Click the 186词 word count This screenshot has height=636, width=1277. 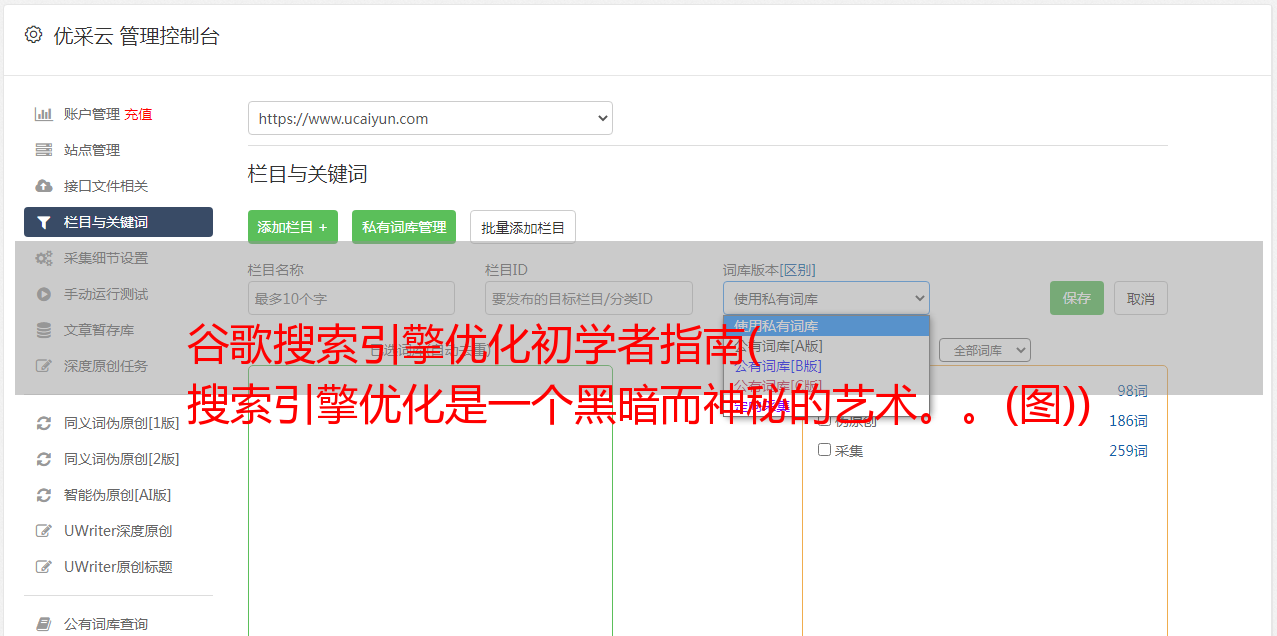pos(1128,421)
